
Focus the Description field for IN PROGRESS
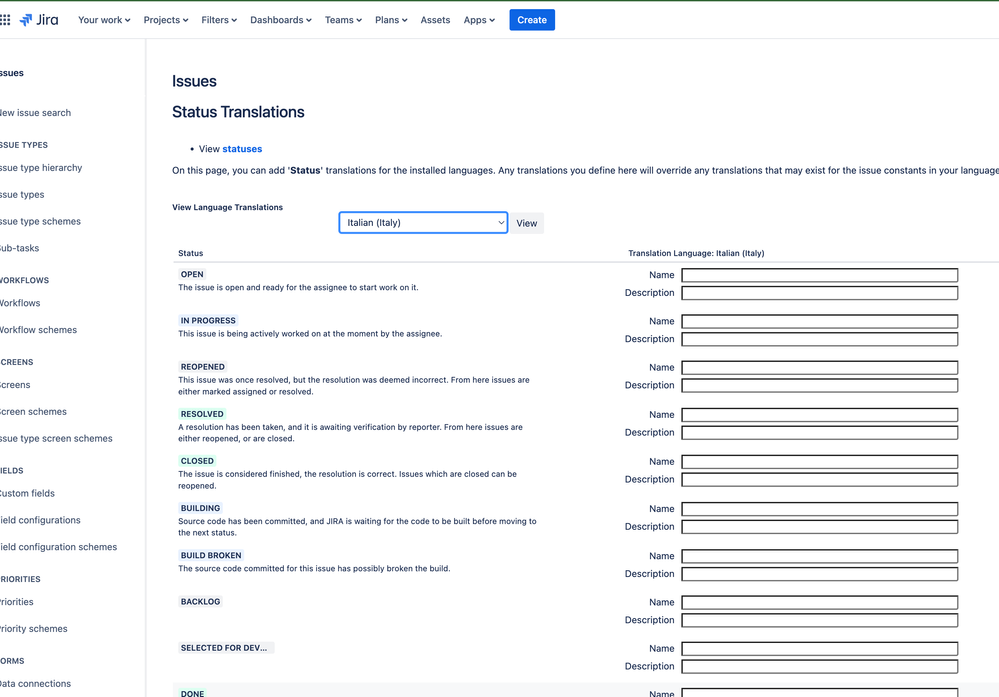click(x=819, y=339)
